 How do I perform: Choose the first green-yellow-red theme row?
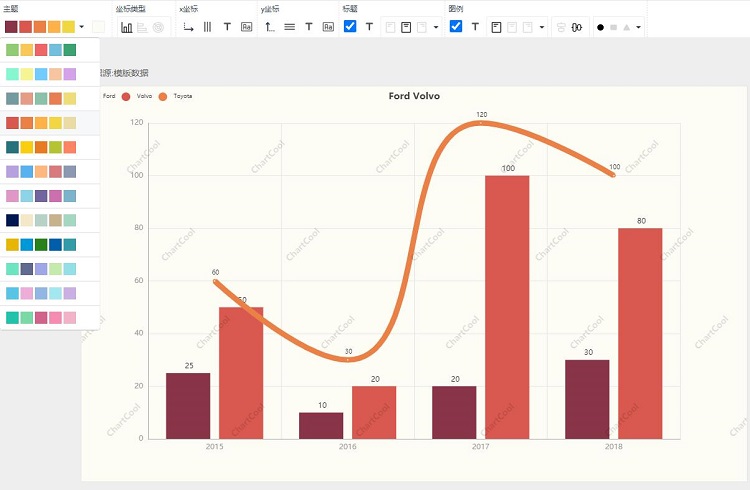(x=41, y=50)
